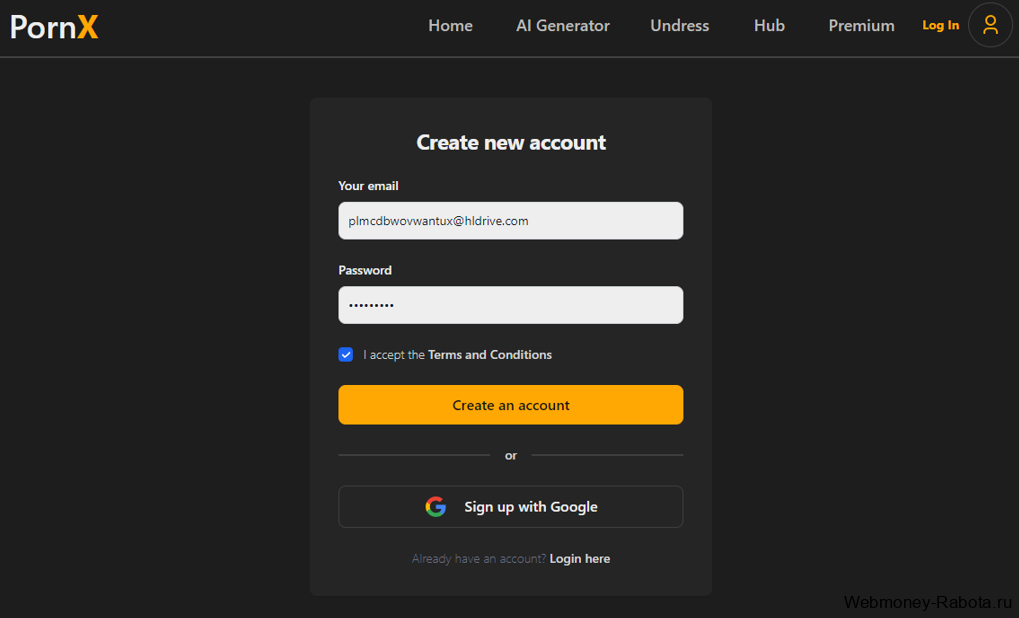Open the Hub section

[x=769, y=25]
